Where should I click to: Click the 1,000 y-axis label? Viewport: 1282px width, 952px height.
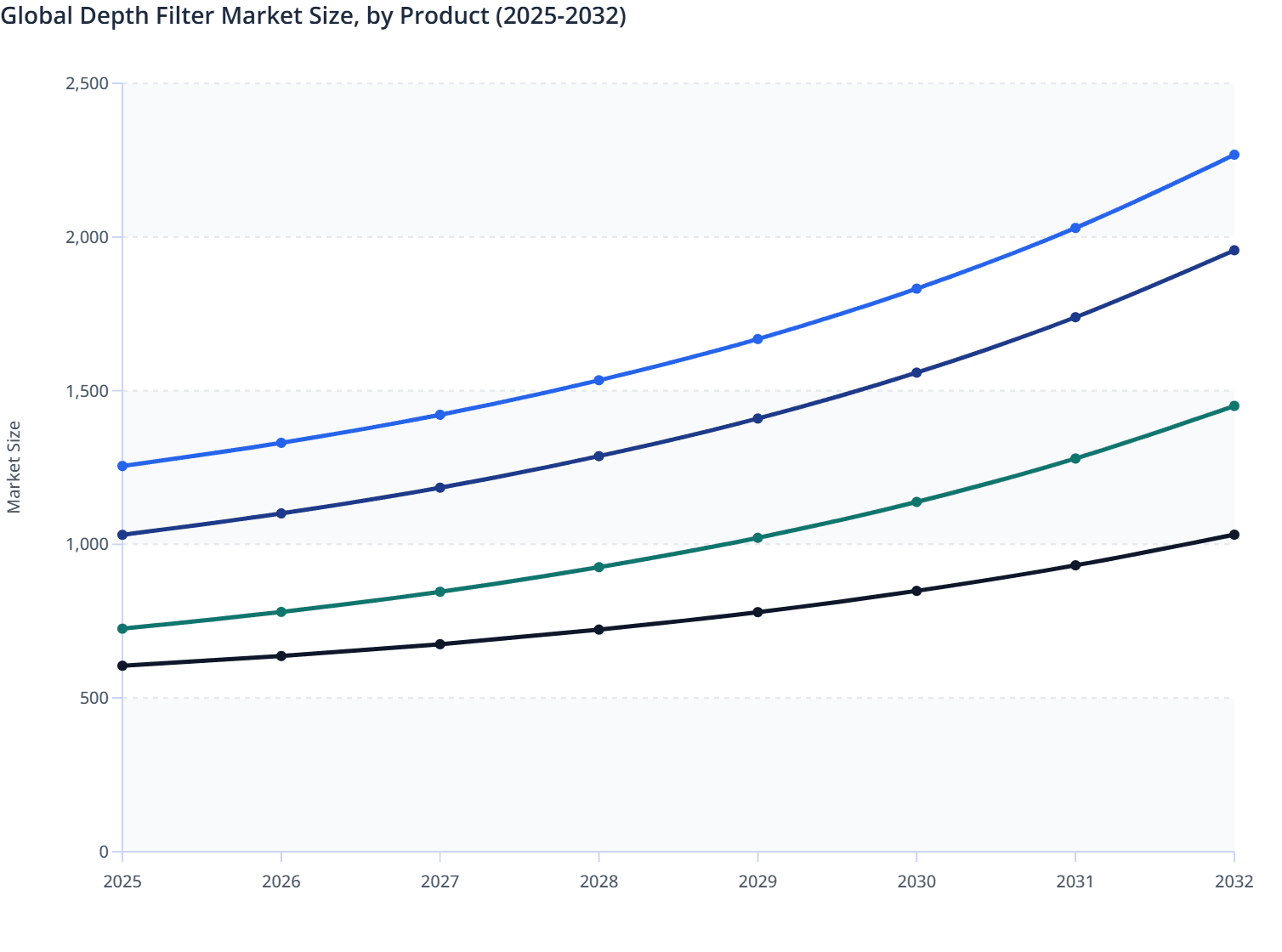(87, 544)
